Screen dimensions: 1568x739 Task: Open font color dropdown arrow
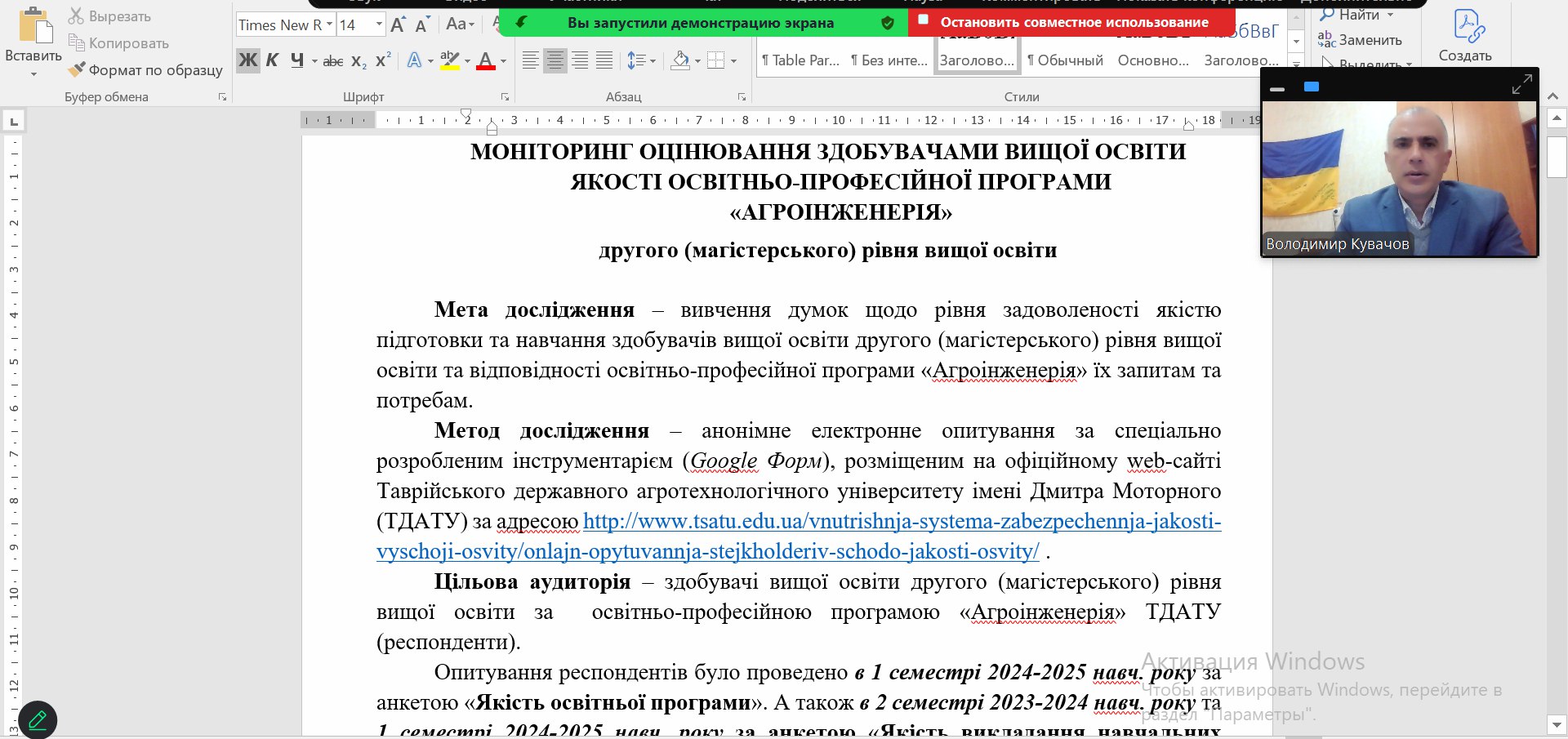[x=503, y=61]
